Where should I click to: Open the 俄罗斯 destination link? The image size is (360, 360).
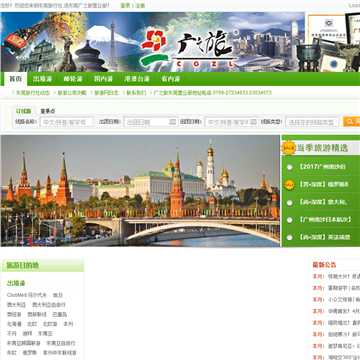tap(30, 353)
